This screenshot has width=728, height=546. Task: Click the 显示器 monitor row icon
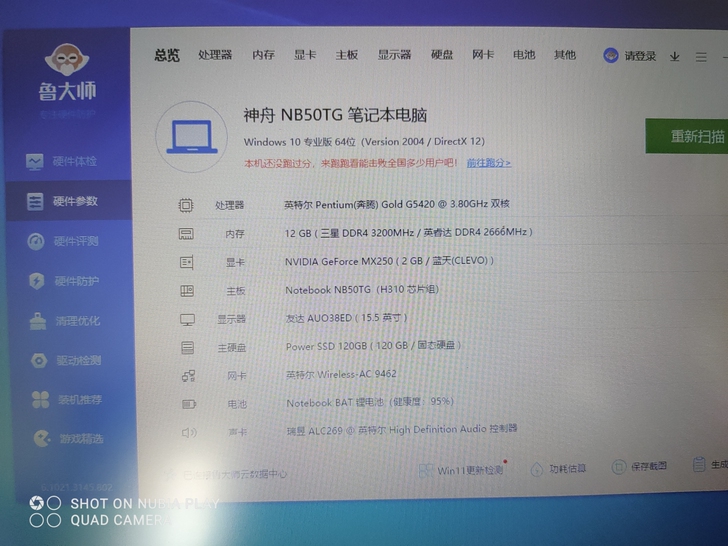[x=188, y=319]
